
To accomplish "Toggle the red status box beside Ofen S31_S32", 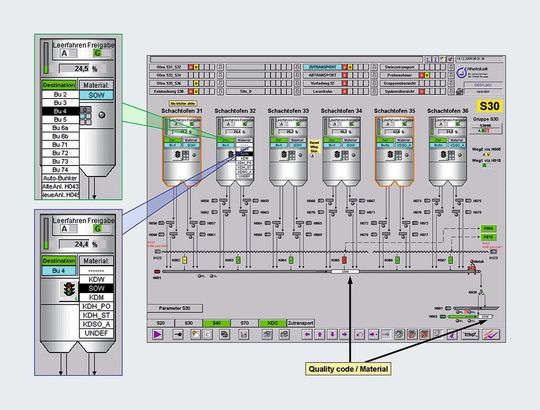I will pos(190,67).
